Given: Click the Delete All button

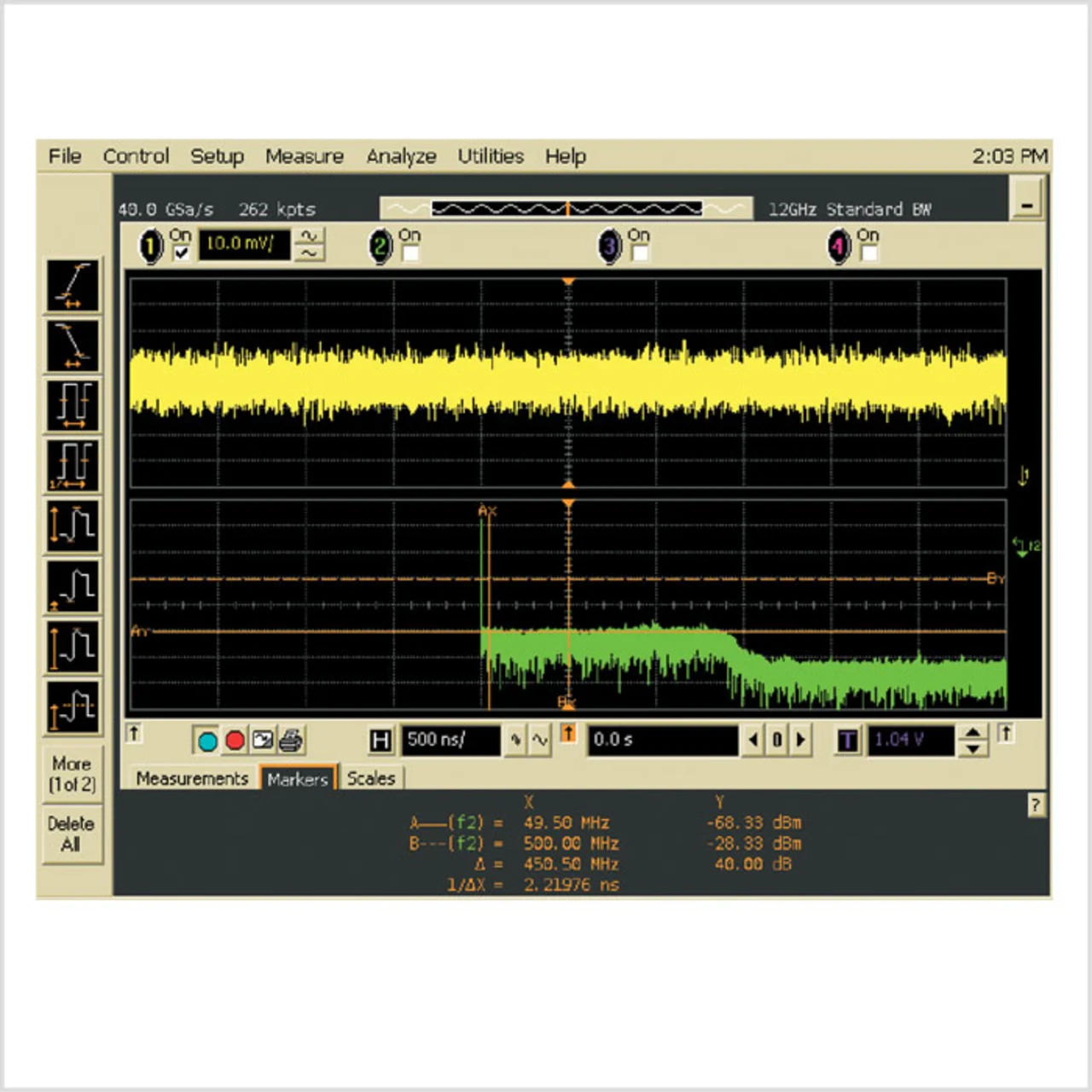Looking at the screenshot, I should pyautogui.click(x=72, y=834).
